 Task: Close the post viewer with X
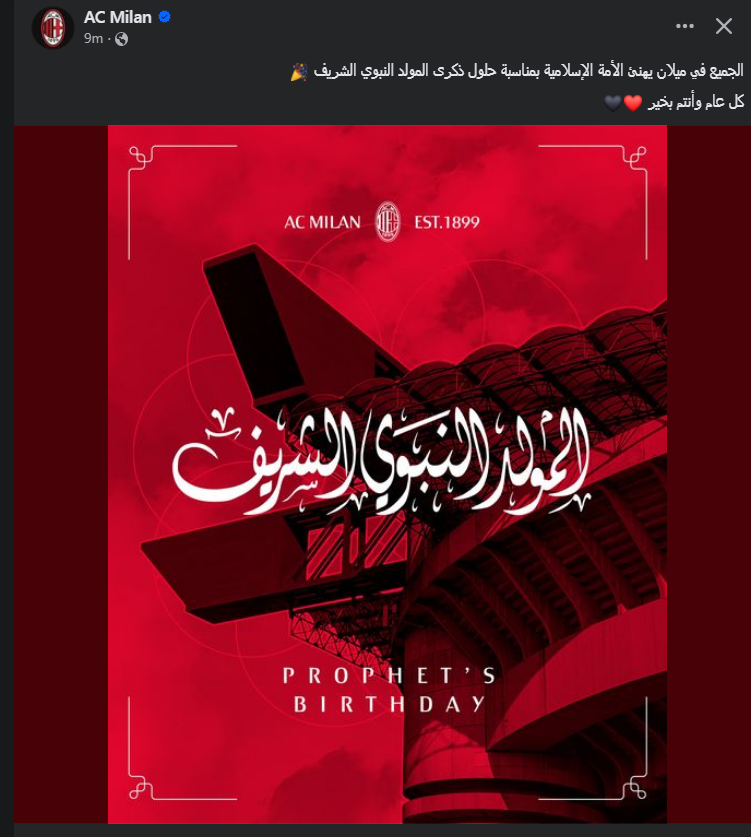point(724,26)
